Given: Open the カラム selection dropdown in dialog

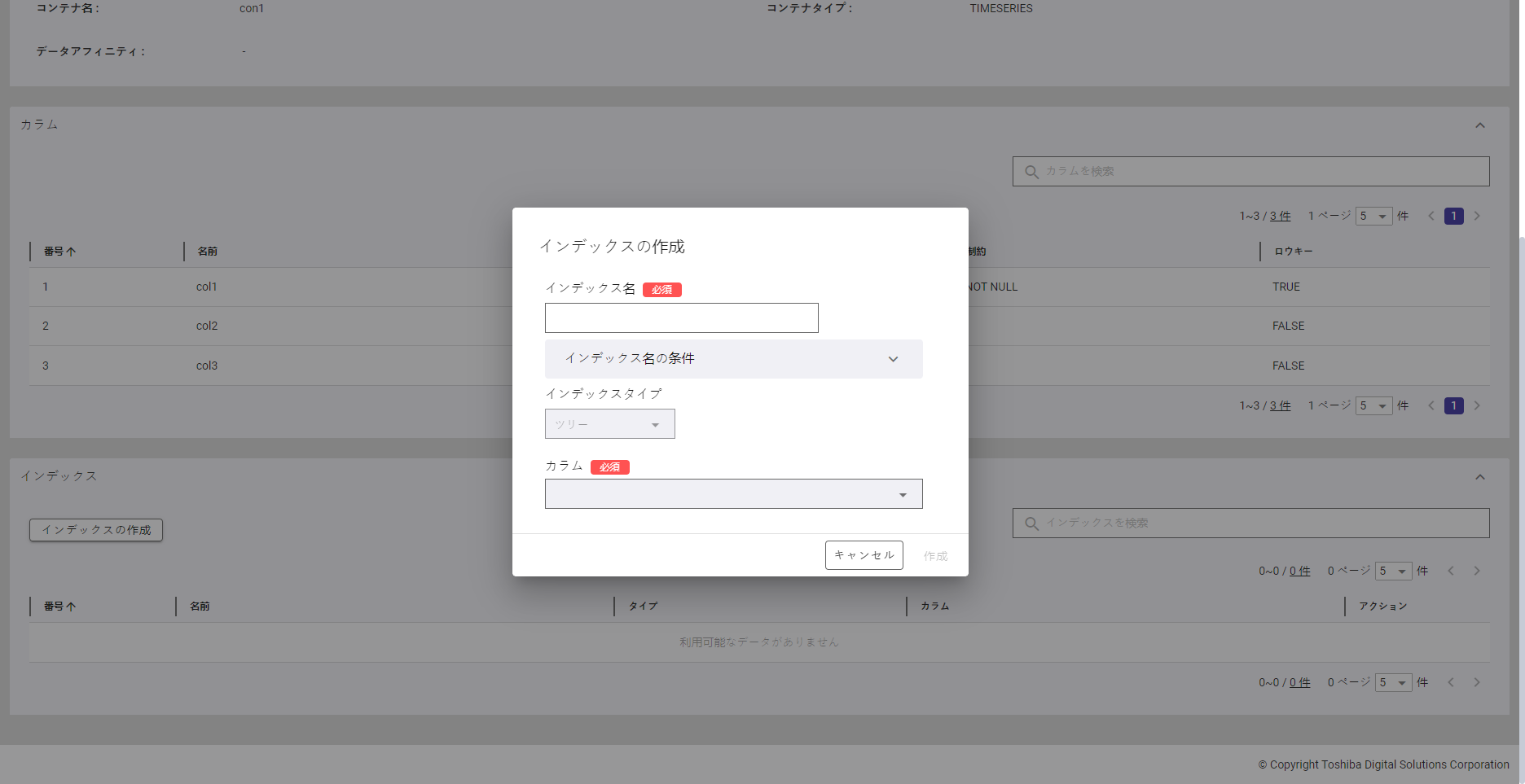Looking at the screenshot, I should coord(733,494).
